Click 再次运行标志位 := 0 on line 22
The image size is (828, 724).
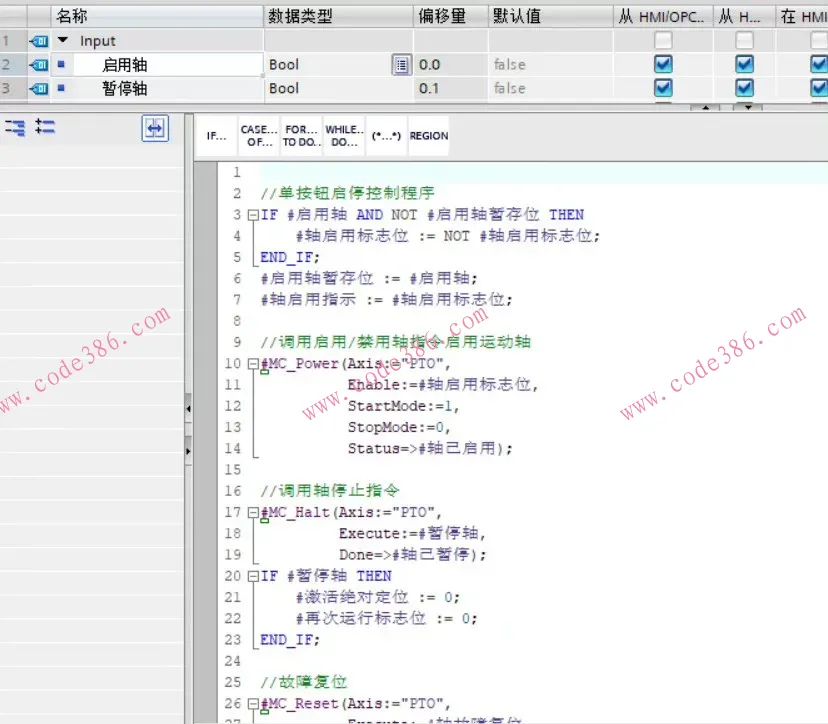point(387,618)
